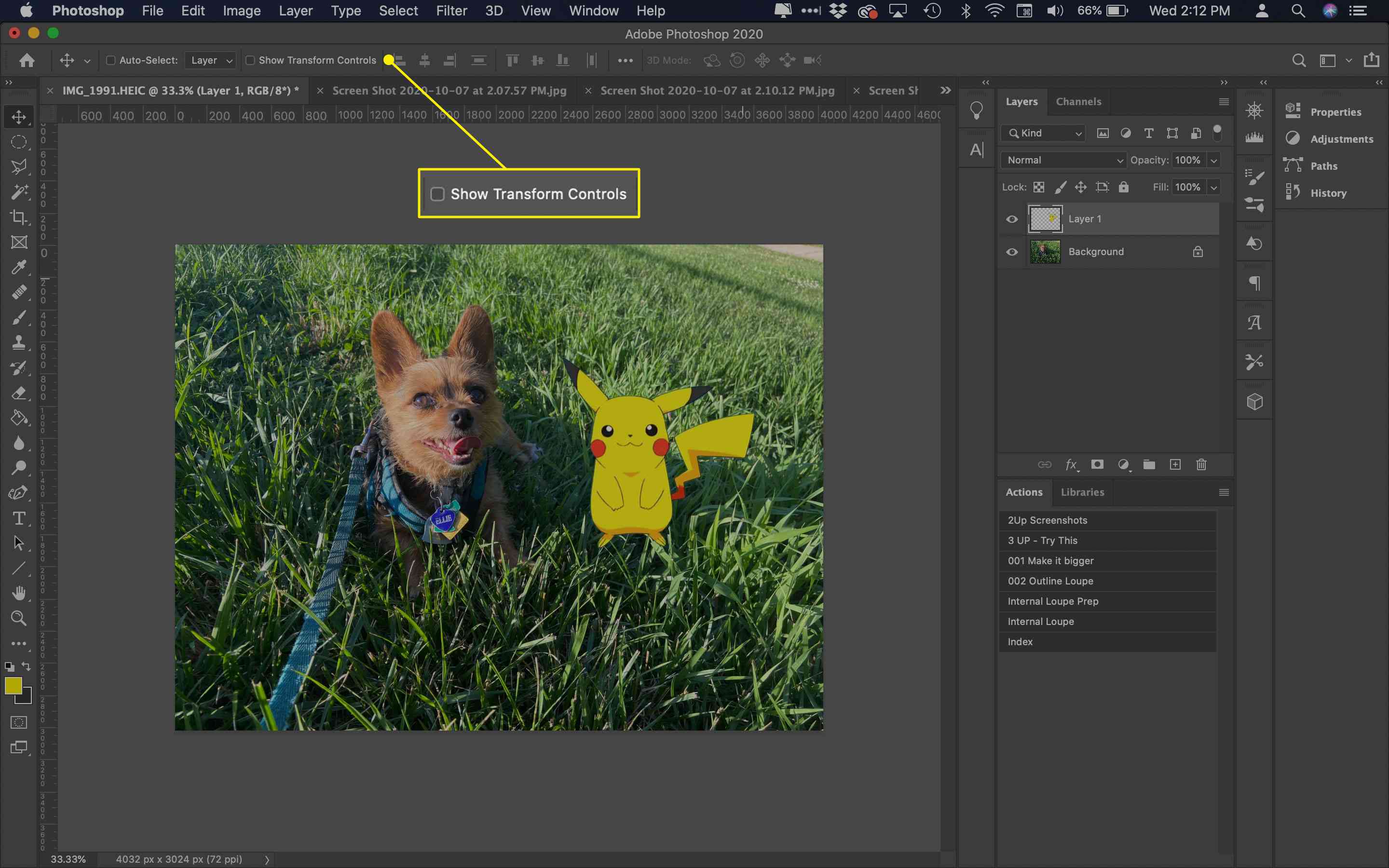Screen dimensions: 1389x868
Task: Click the Actions tab
Action: (x=1025, y=491)
